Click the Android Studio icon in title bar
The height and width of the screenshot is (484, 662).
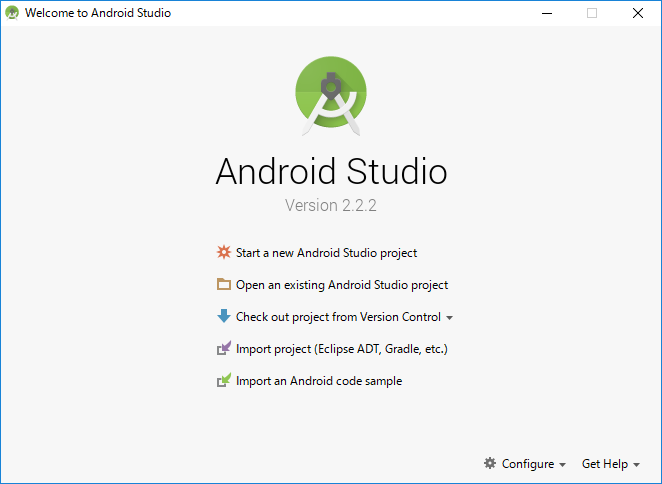[x=12, y=13]
